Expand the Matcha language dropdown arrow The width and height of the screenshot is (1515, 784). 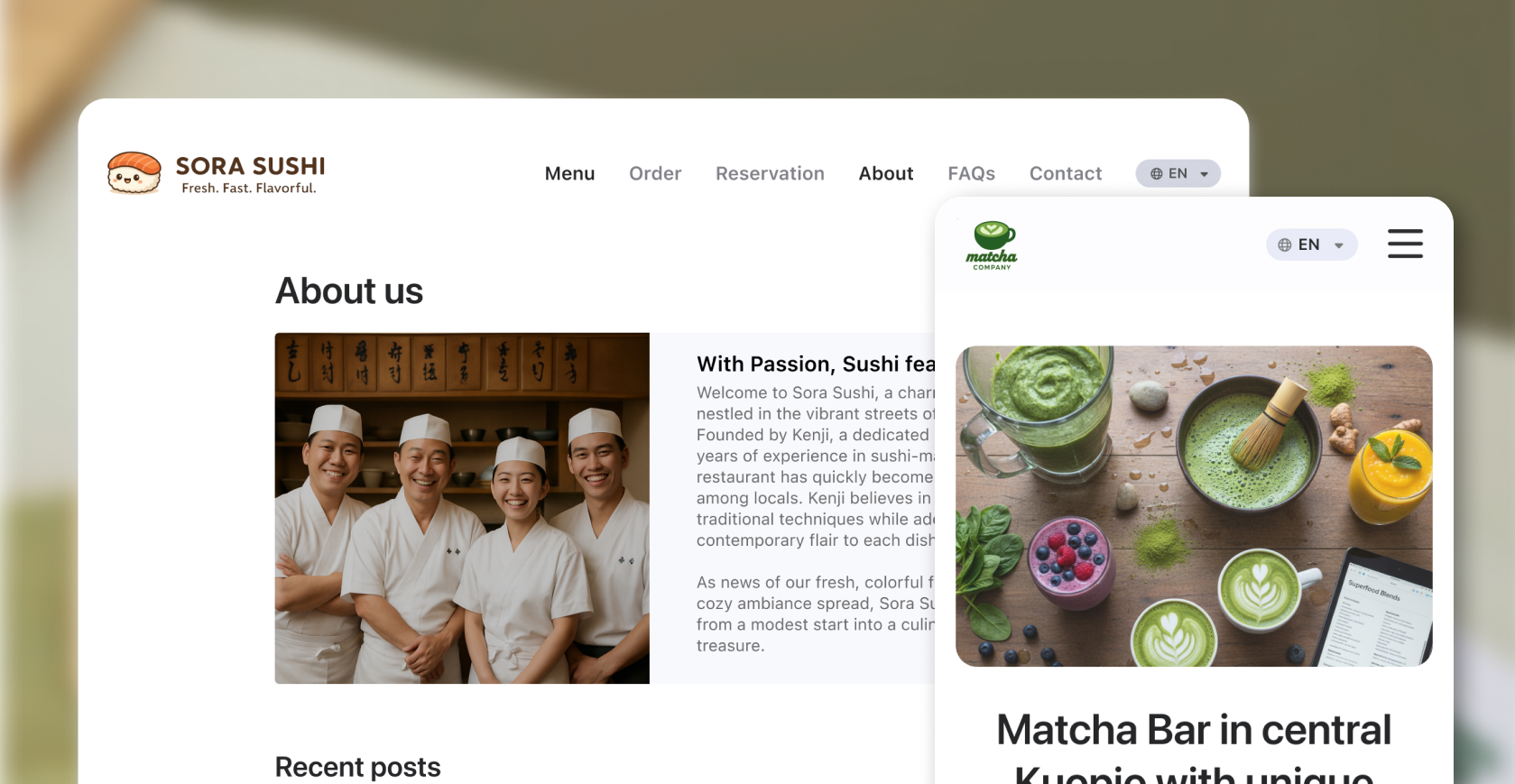tap(1339, 245)
